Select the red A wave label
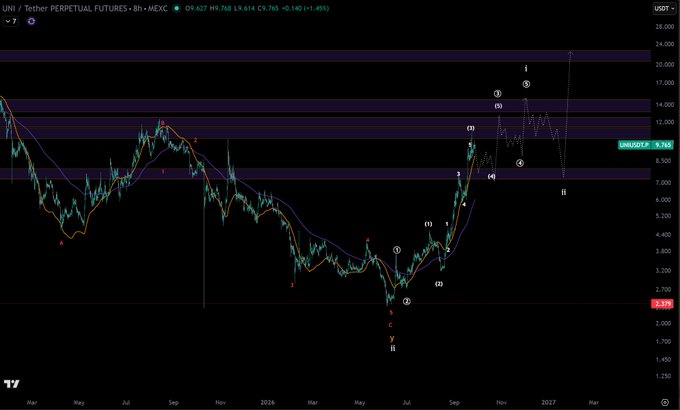Image resolution: width=680 pixels, height=410 pixels. pos(61,243)
